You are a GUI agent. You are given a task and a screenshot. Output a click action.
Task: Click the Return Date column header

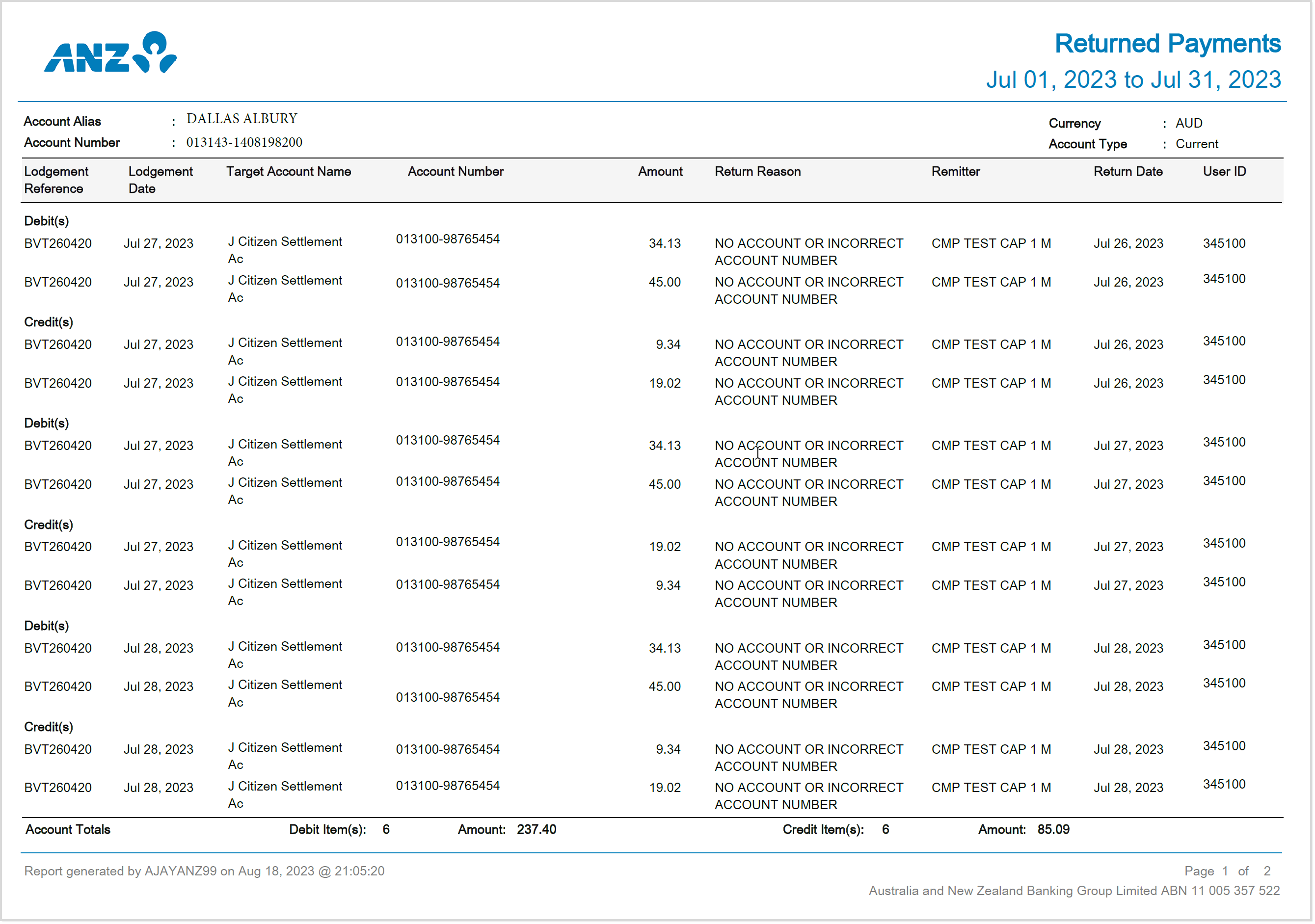click(x=1127, y=171)
